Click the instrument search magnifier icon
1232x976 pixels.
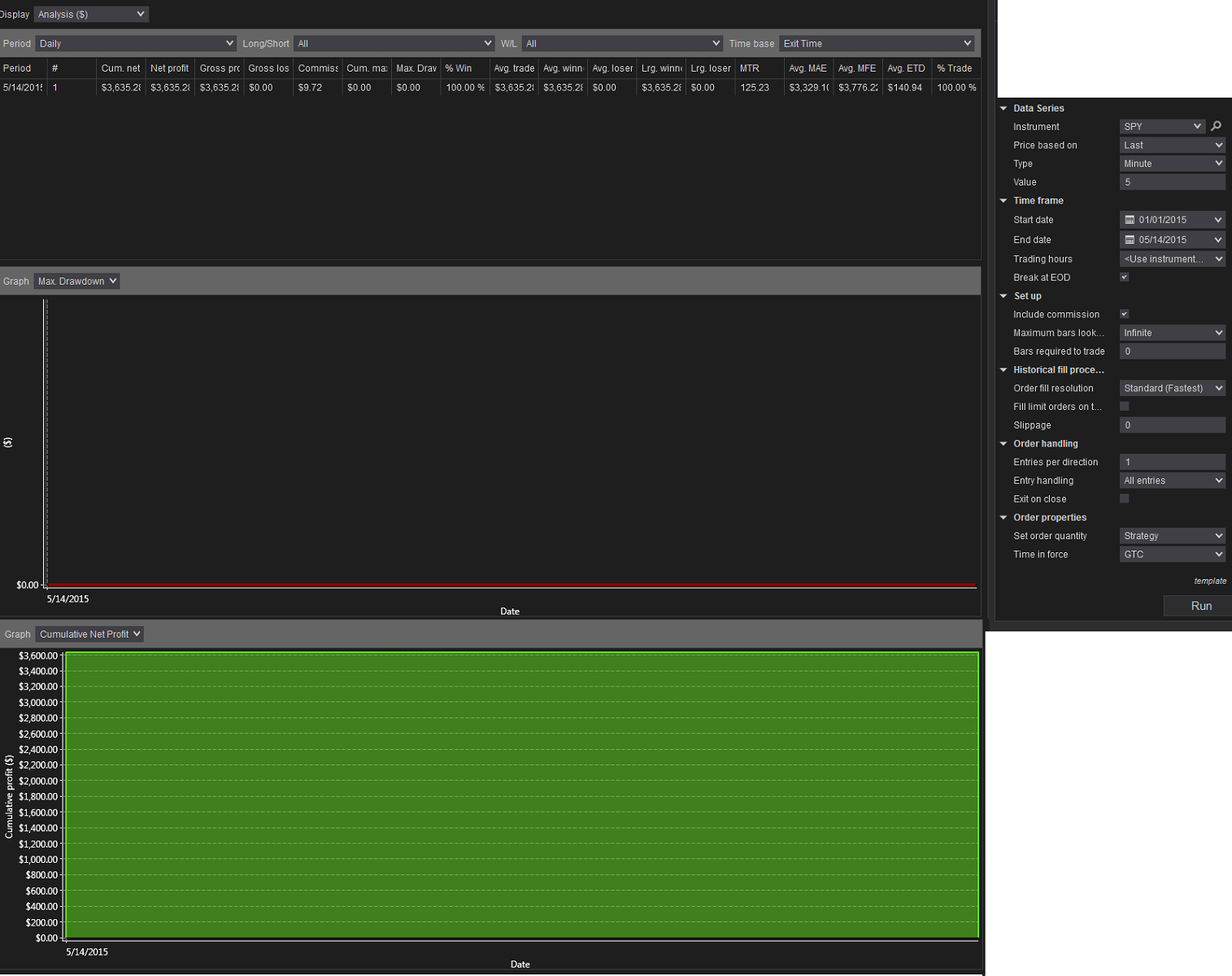click(1216, 126)
